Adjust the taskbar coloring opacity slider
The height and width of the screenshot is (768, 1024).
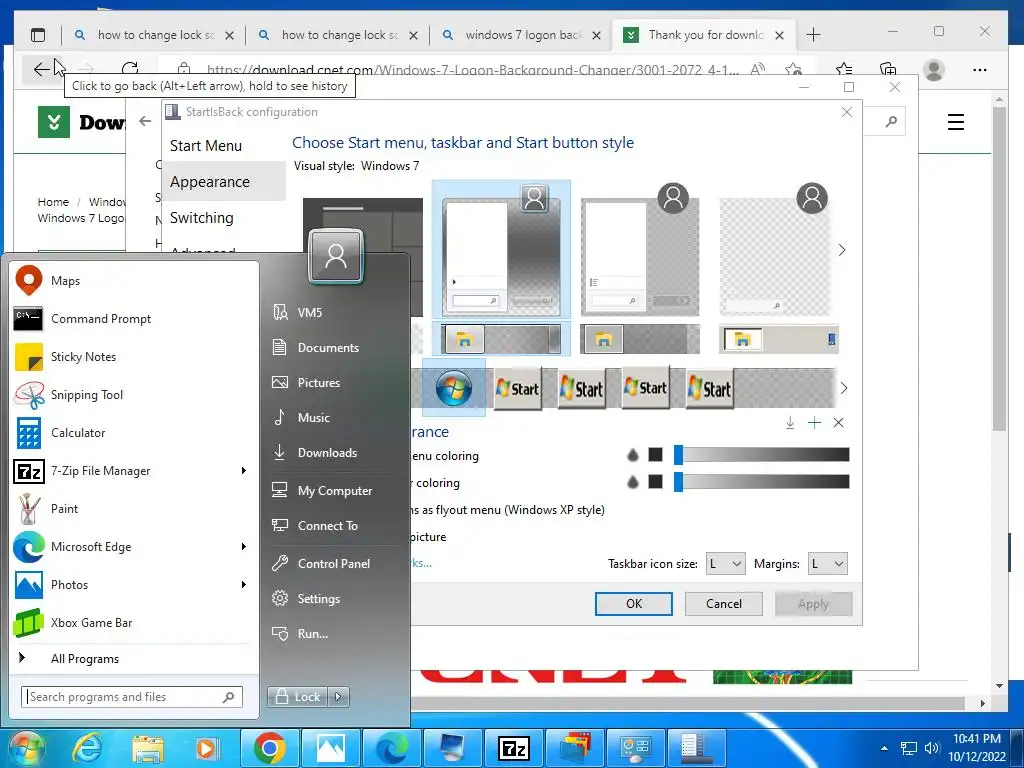click(761, 481)
